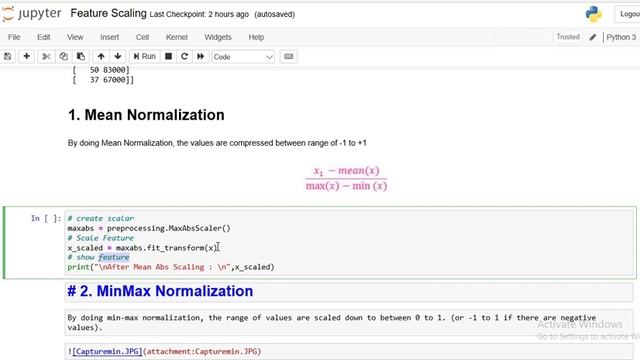640x360 pixels.
Task: Click the Capturemin.JPG attachment link
Action: coord(107,351)
